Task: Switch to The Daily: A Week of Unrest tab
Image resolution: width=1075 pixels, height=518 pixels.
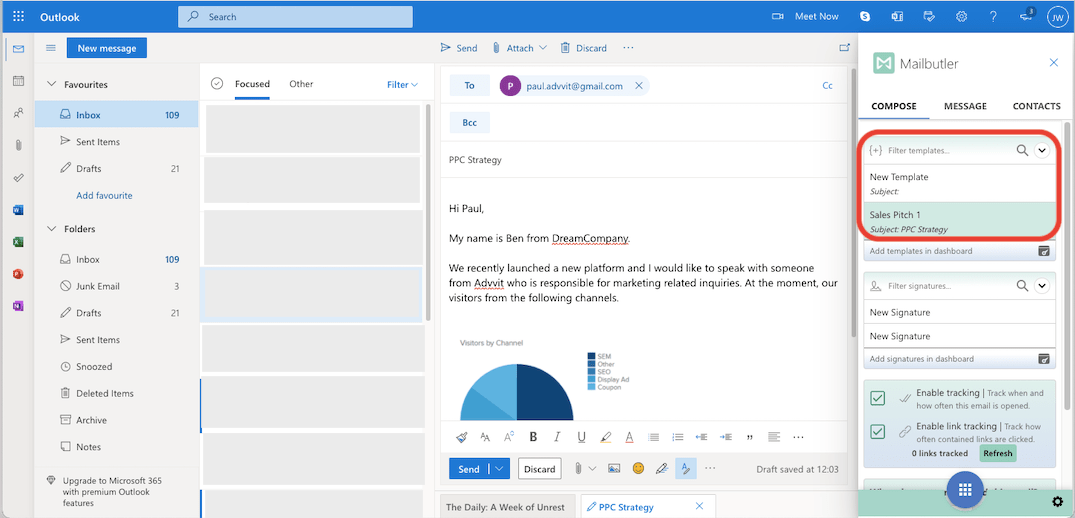Action: coord(505,507)
